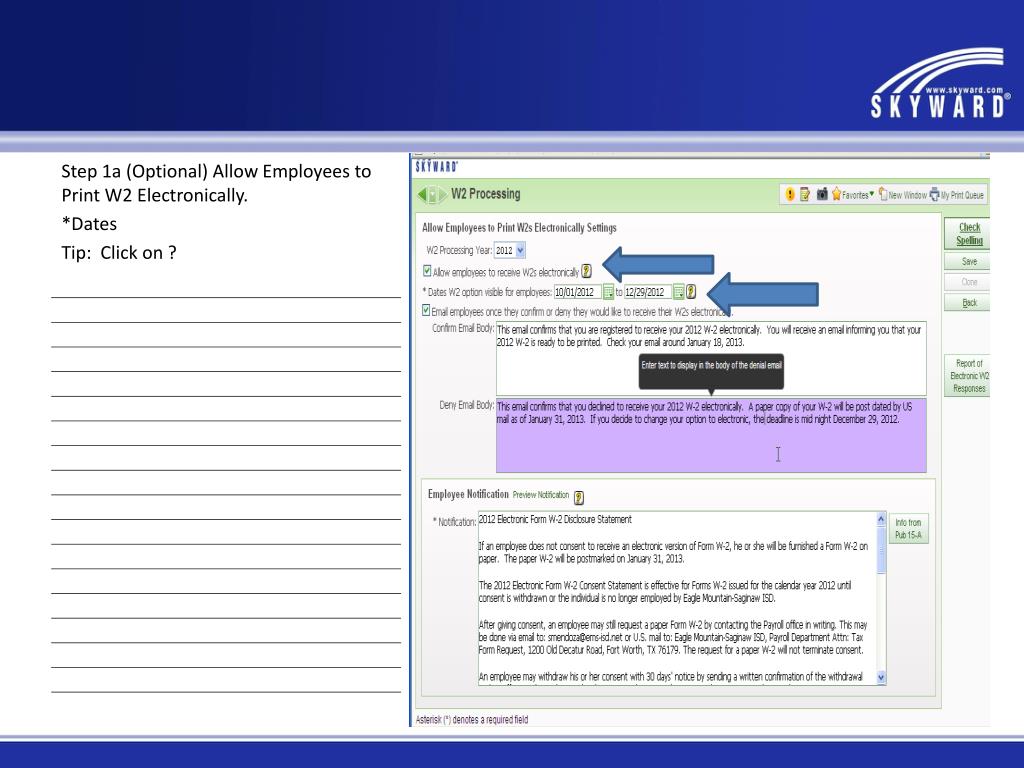This screenshot has height=768, width=1024.
Task: Open the Favorites drop-down
Action: [853, 195]
